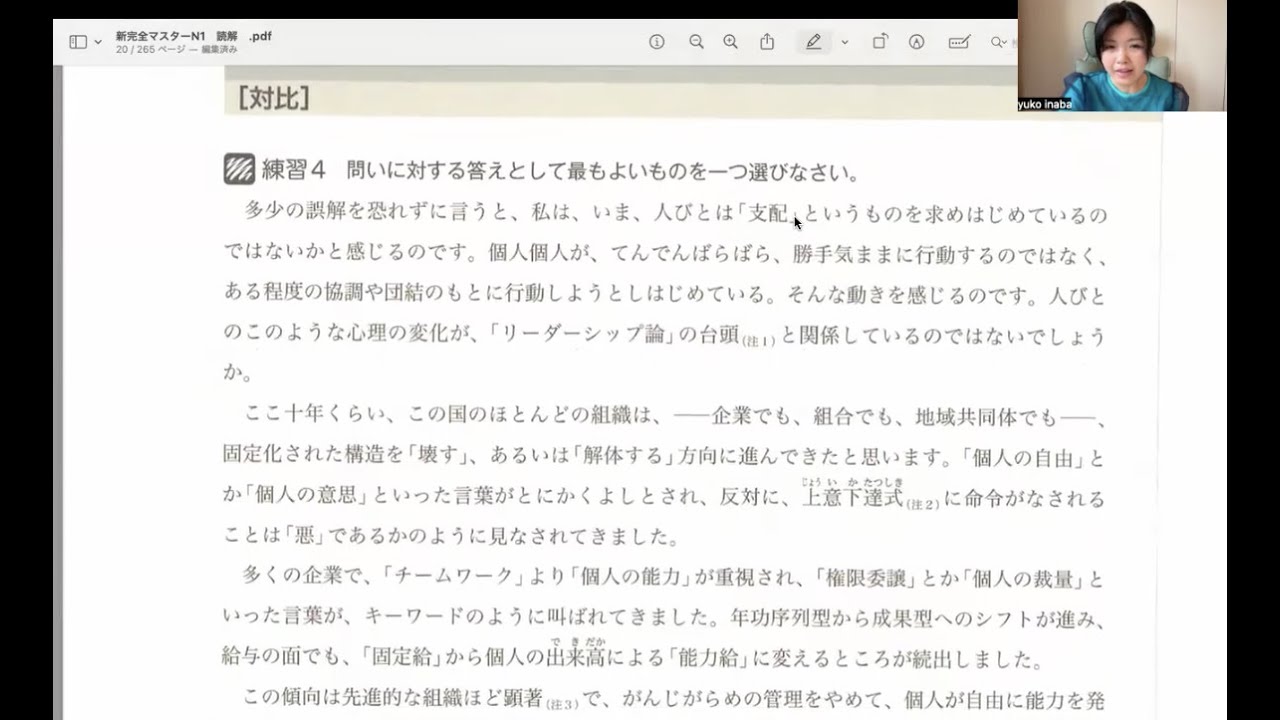Viewport: 1280px width, 720px height.
Task: Open the fill-and-sign form tool
Action: 957,43
